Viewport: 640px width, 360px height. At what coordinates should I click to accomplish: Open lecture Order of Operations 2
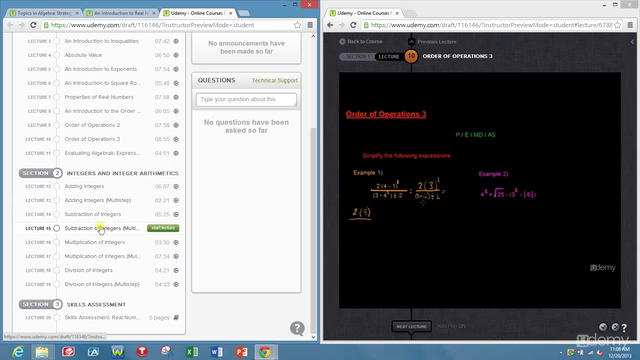tap(92, 125)
